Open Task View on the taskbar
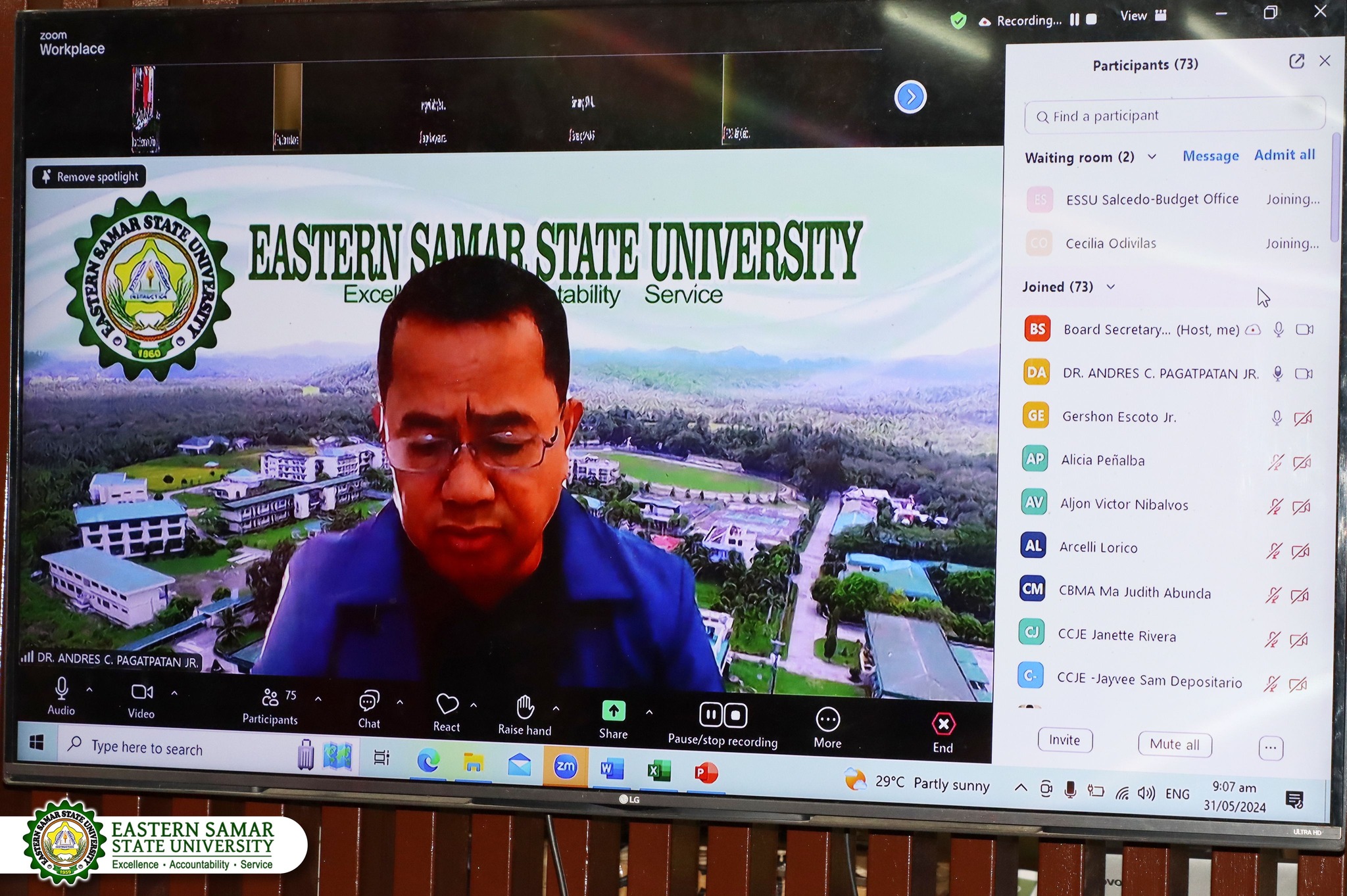Viewport: 1347px width, 896px height. (381, 758)
